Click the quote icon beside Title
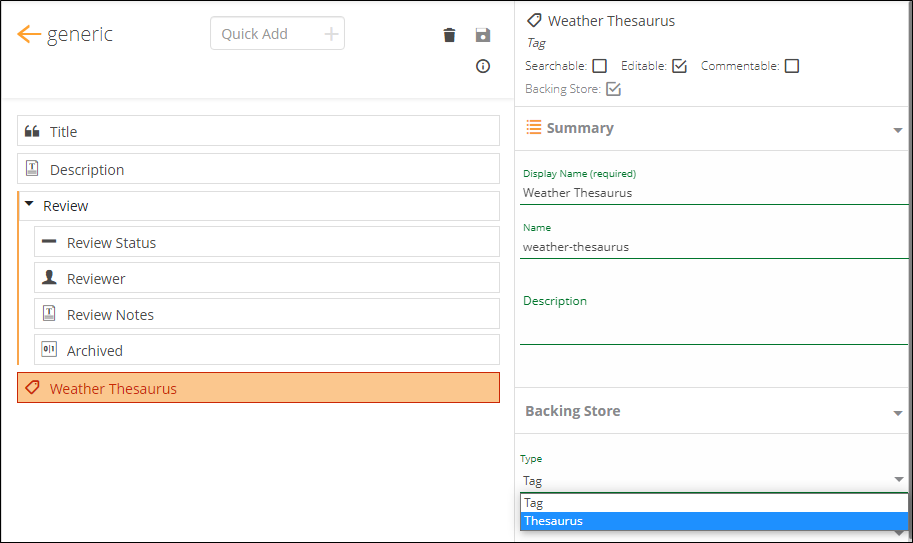Screen dimensions: 913x543 click(32, 131)
